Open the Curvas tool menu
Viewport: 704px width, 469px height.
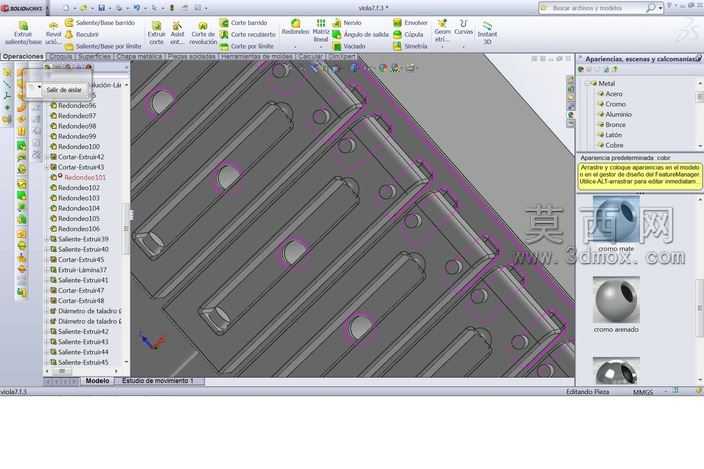tap(463, 27)
